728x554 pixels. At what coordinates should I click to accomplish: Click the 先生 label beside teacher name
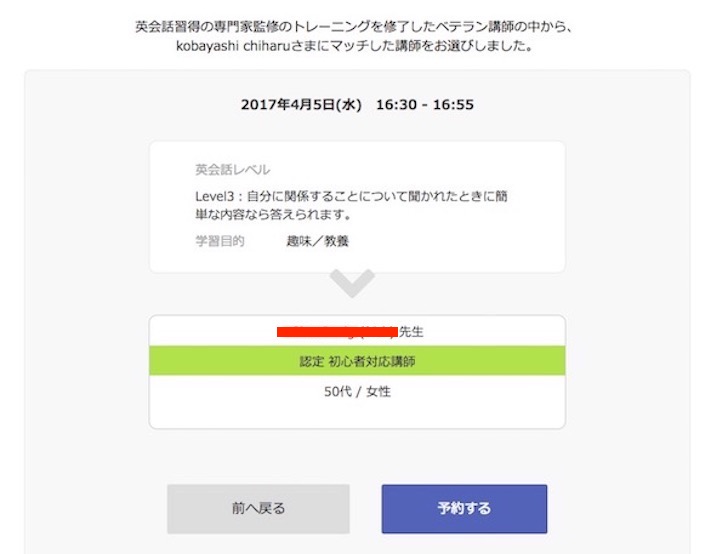[x=411, y=332]
